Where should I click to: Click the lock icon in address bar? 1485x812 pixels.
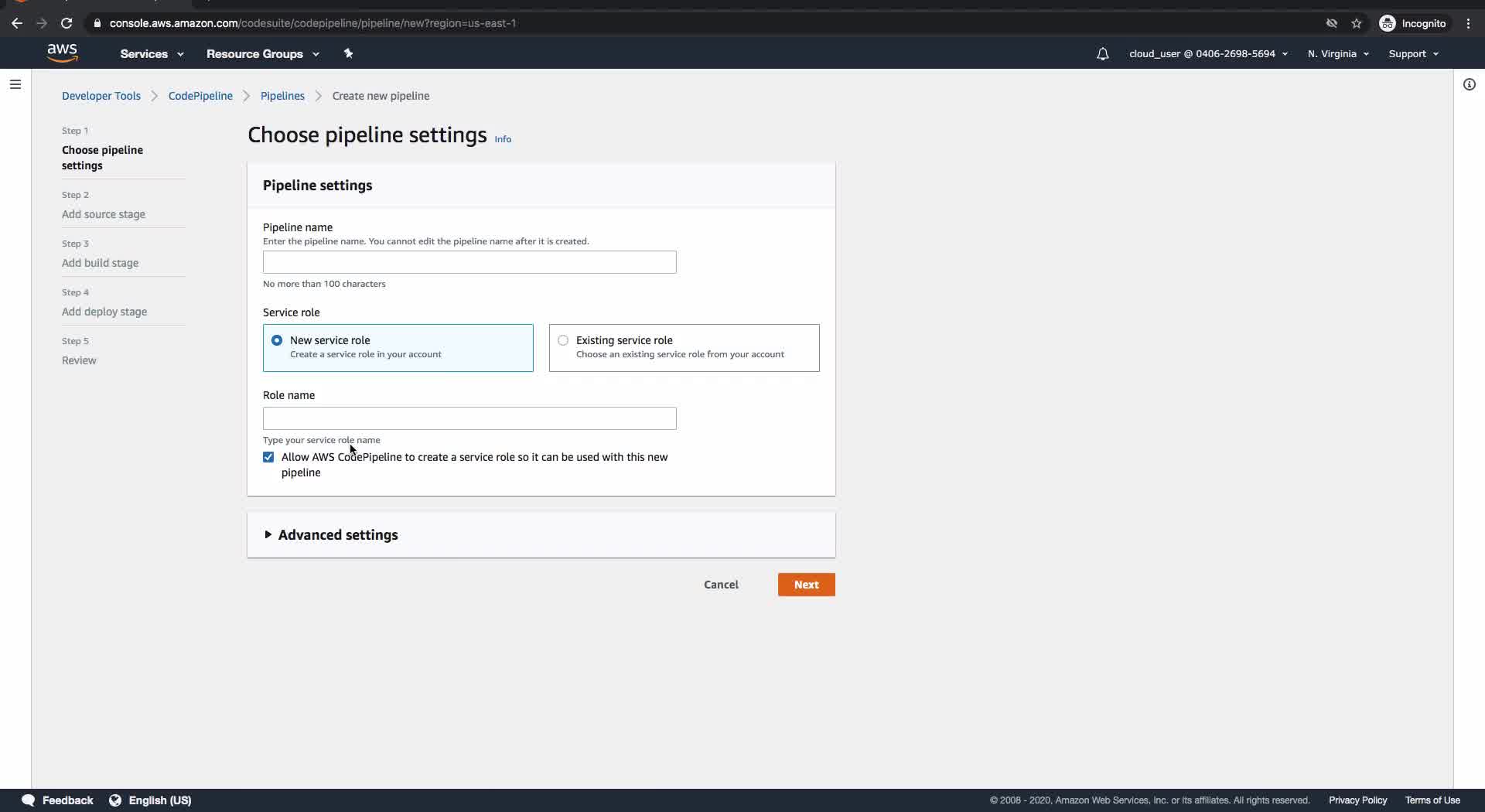tap(97, 23)
